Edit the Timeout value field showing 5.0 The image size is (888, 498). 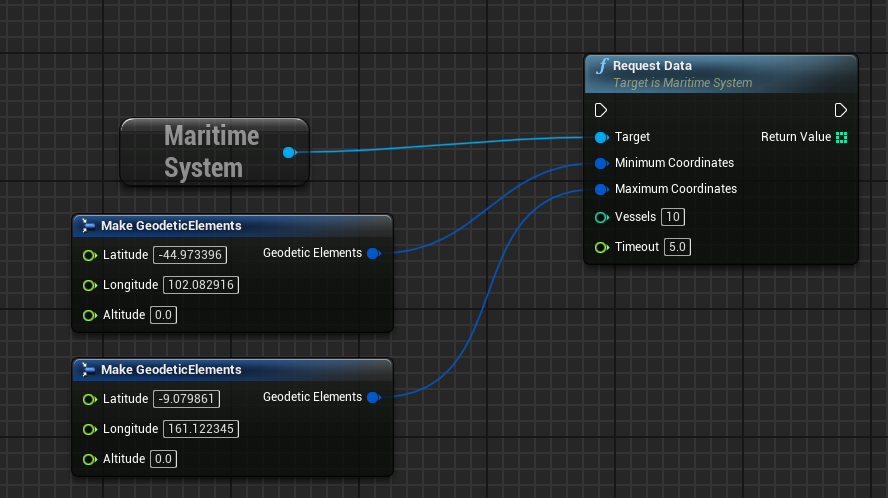point(678,247)
